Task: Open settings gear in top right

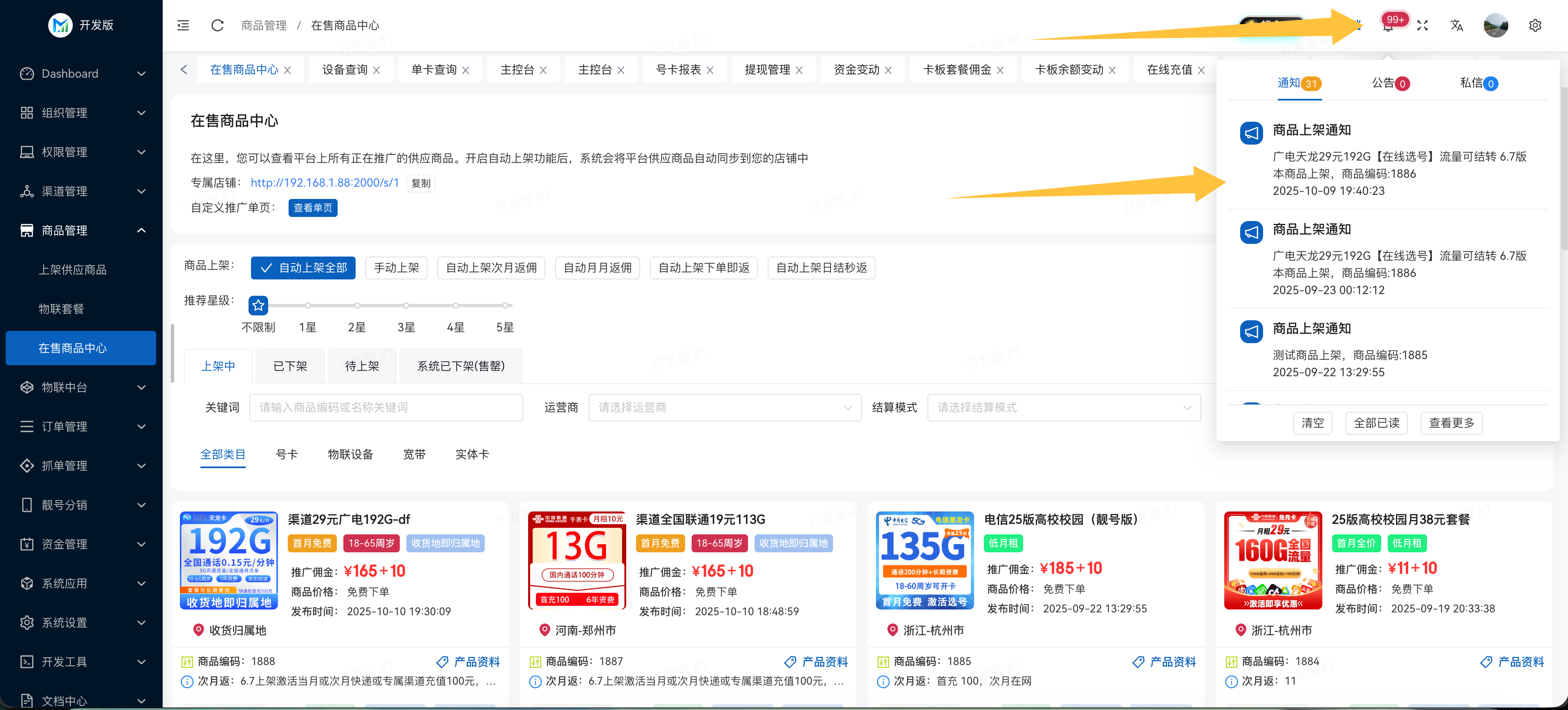Action: (x=1534, y=25)
